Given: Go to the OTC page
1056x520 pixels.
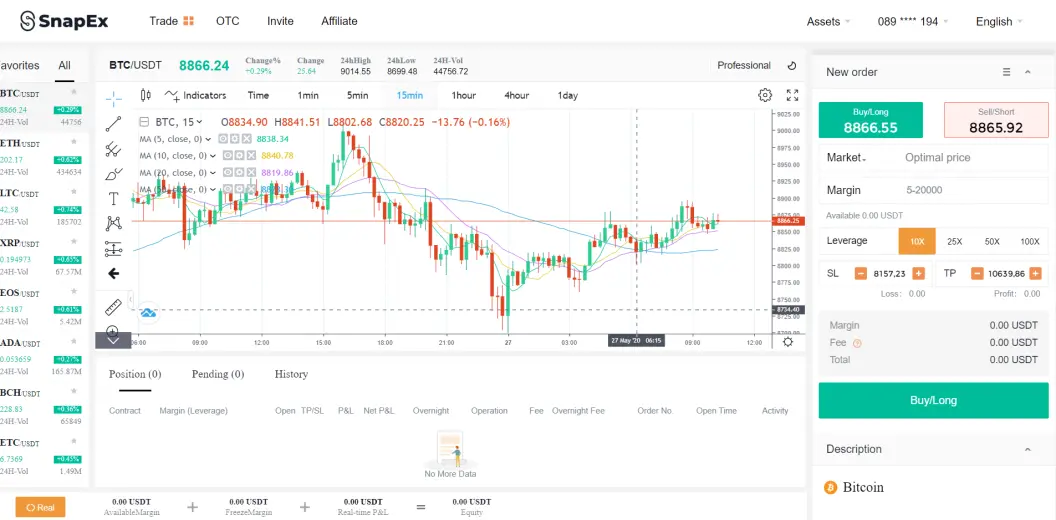Looking at the screenshot, I should click(228, 21).
